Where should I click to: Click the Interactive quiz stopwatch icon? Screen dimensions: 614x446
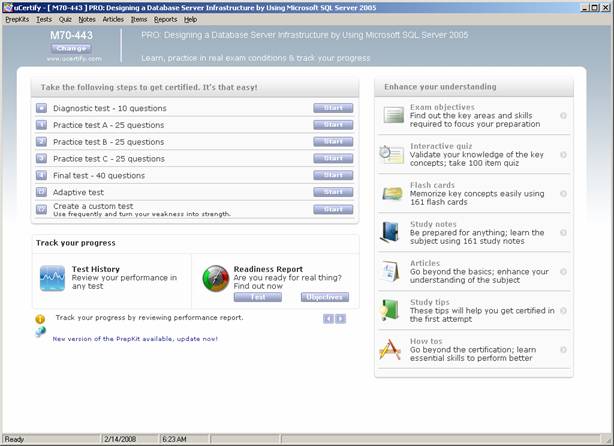pos(391,154)
